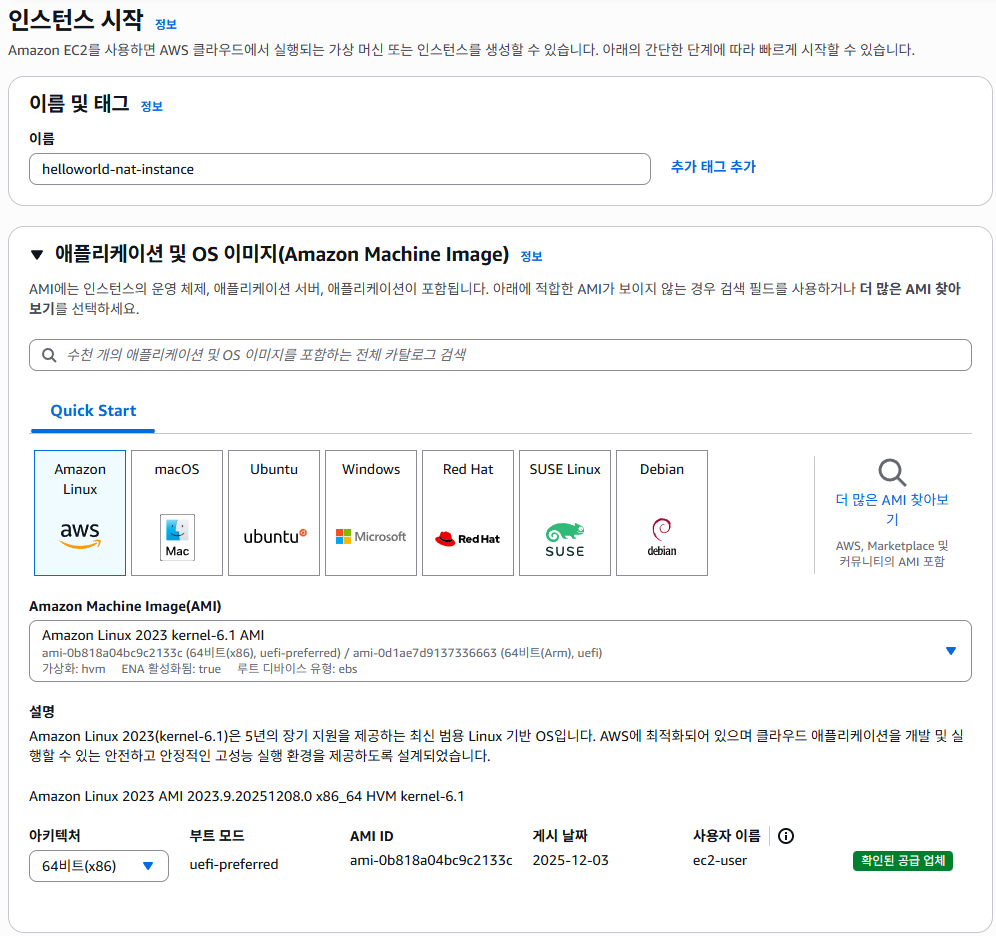Select the SUSE Linux AMI tile
Screen dimensions: 996x936
565,512
